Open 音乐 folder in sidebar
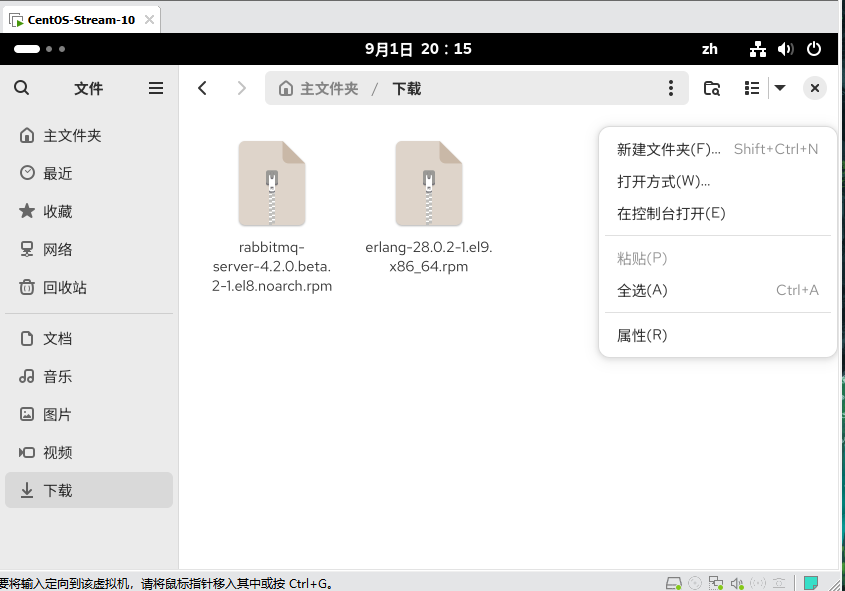Viewport: 845px width, 591px height. [89, 377]
